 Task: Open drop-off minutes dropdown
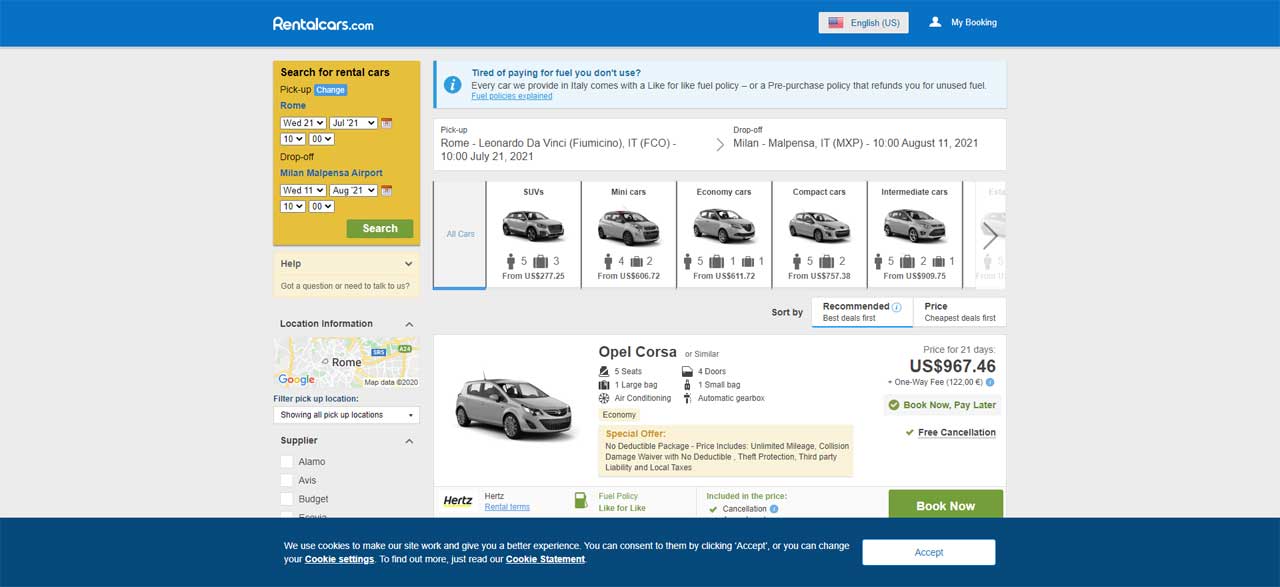coord(321,206)
